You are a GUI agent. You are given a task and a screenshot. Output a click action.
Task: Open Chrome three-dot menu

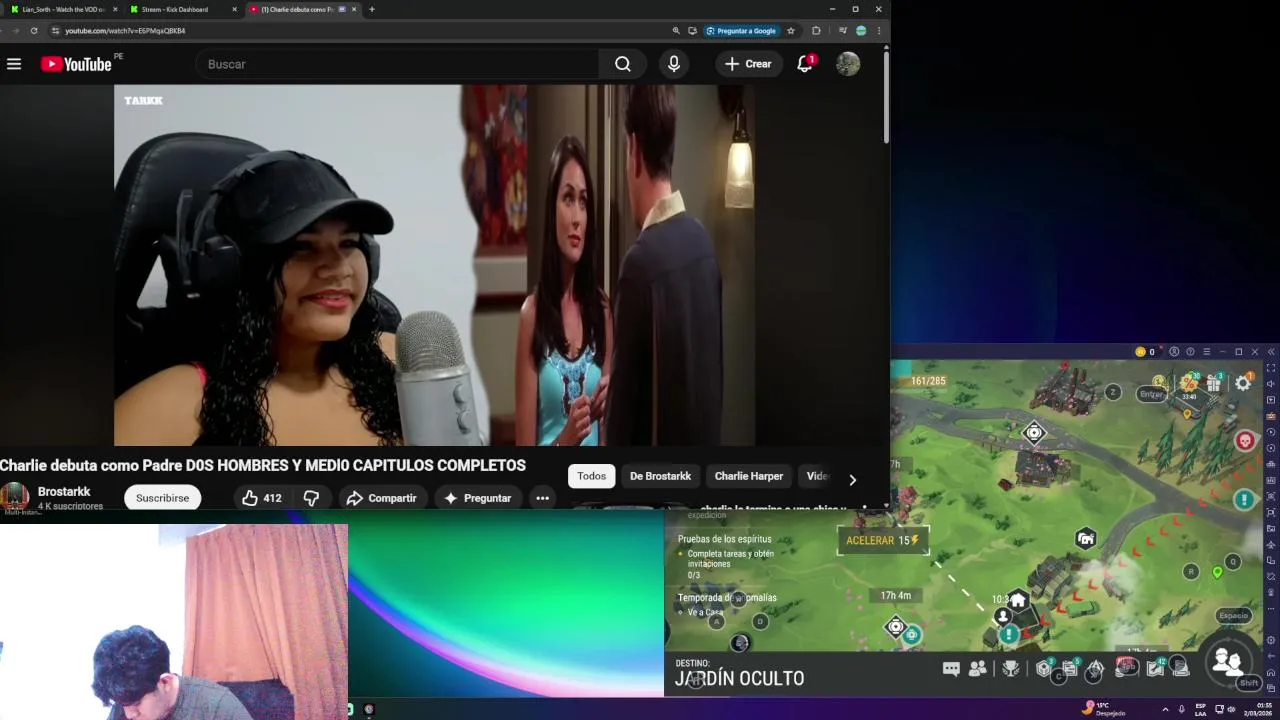pyautogui.click(x=879, y=31)
